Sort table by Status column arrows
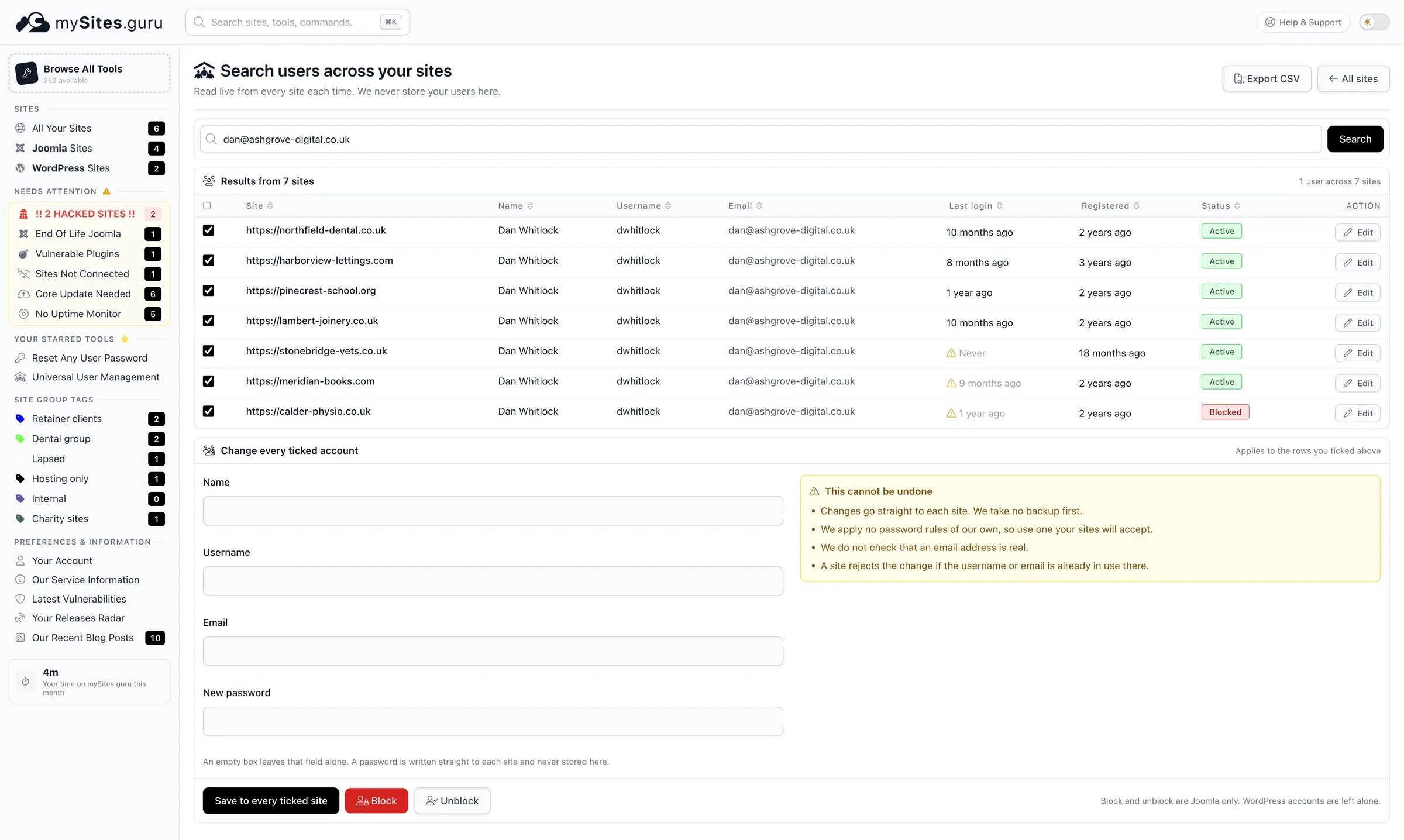The image size is (1404, 840). tap(1237, 206)
